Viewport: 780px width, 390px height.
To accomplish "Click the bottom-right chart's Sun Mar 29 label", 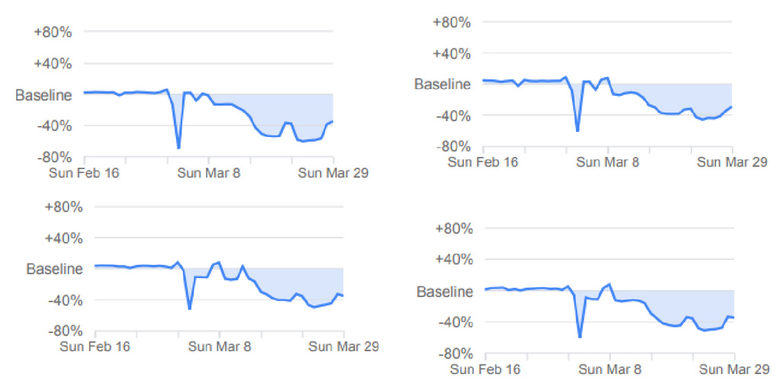I will (734, 370).
